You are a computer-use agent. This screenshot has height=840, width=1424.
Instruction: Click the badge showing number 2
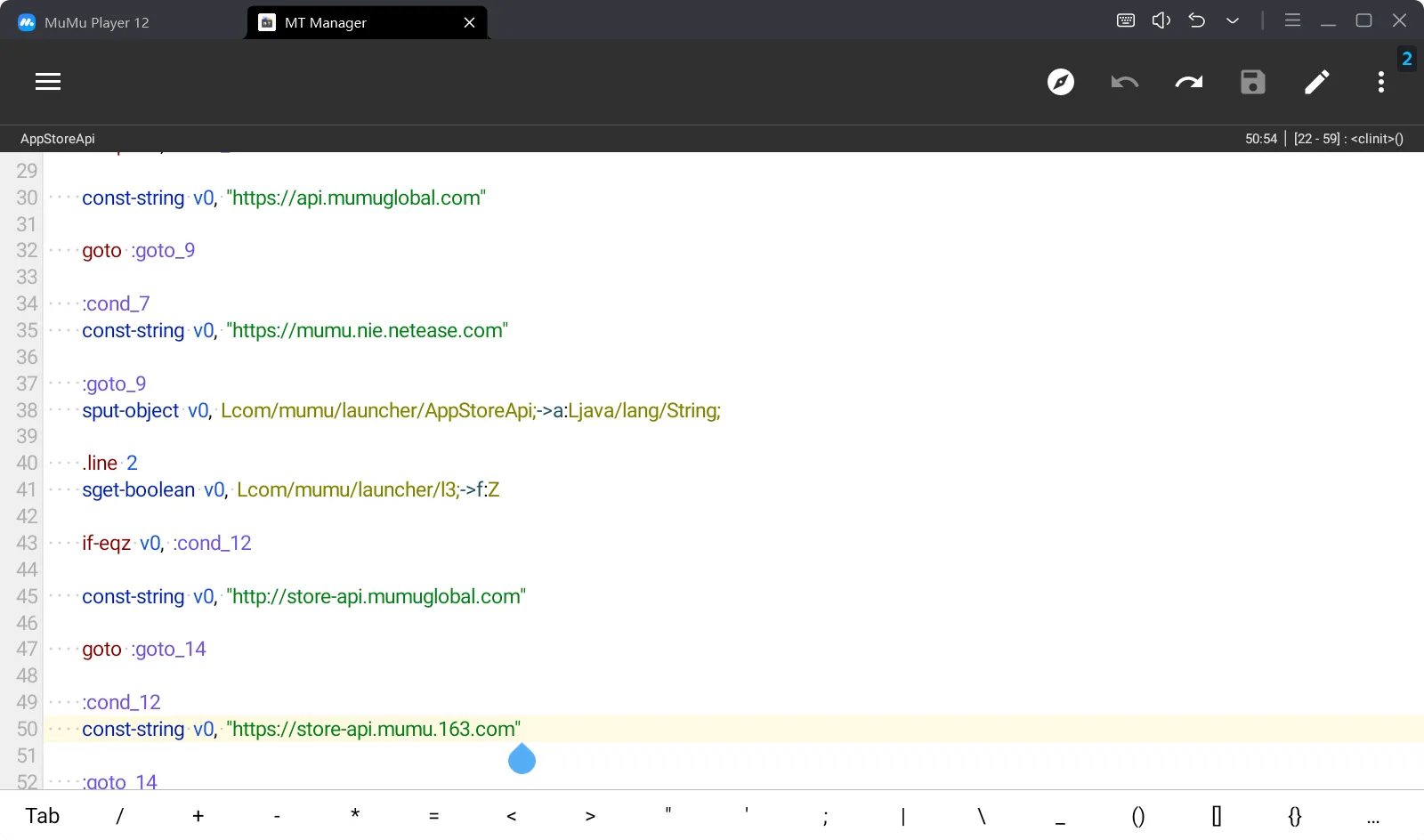(x=1407, y=59)
